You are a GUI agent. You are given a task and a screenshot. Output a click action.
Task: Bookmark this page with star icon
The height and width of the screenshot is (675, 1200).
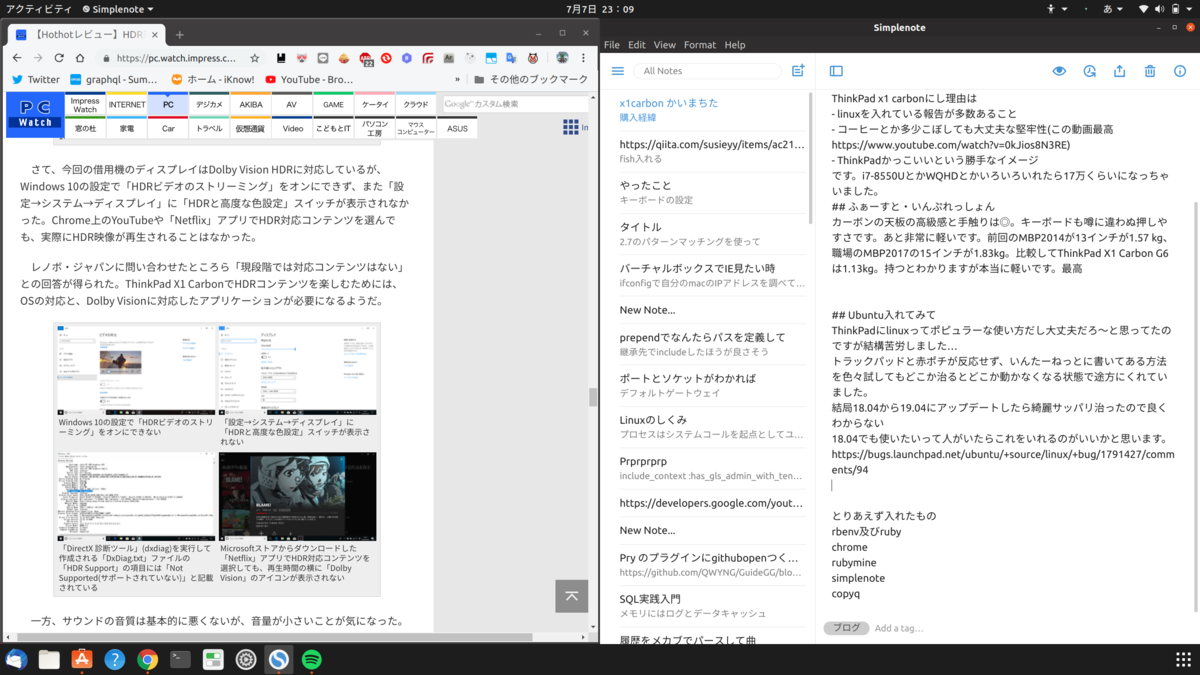click(x=255, y=58)
